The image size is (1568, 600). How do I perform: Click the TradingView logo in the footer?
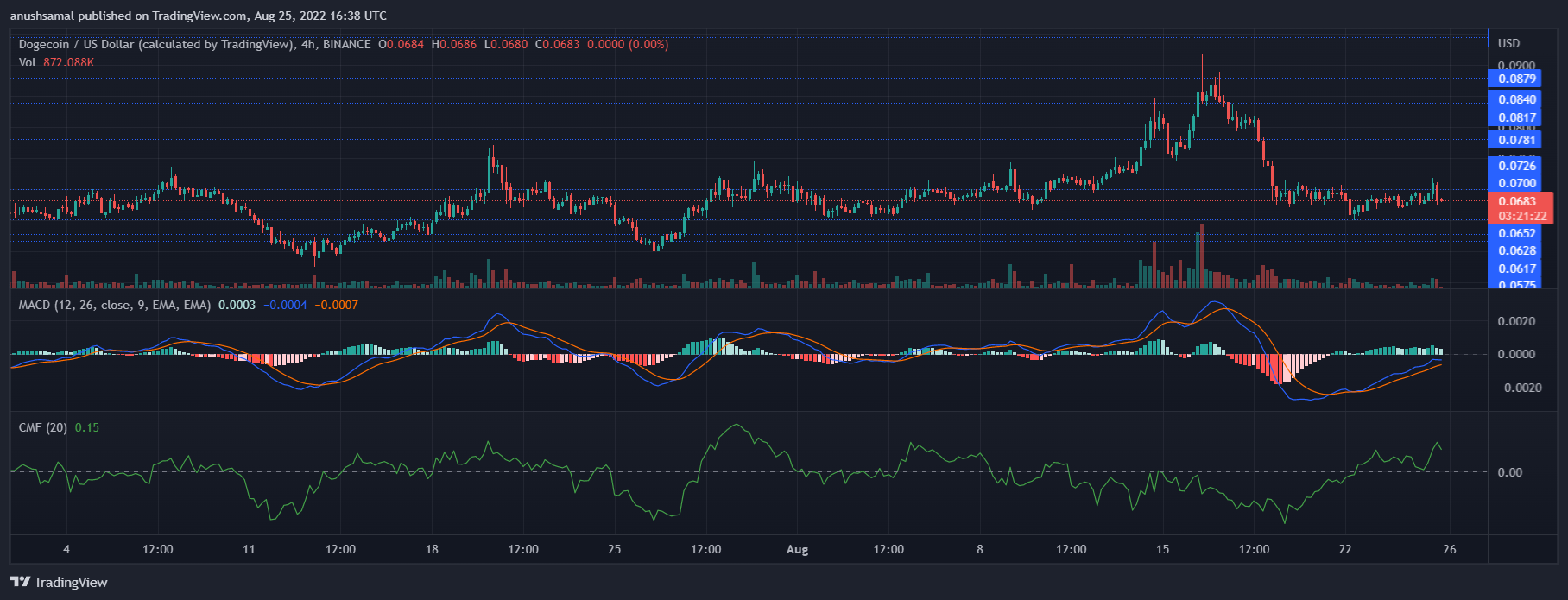[59, 582]
